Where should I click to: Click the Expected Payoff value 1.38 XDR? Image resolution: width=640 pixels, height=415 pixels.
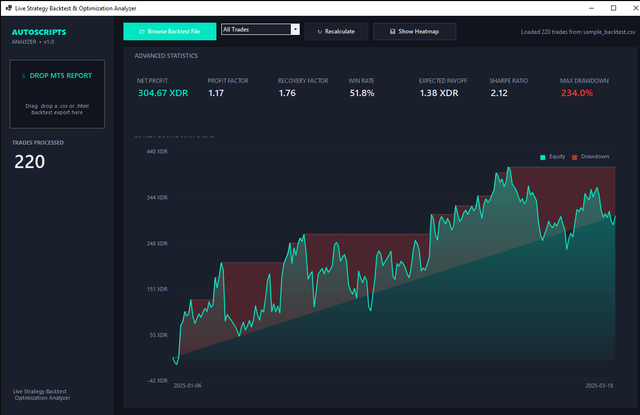(439, 93)
